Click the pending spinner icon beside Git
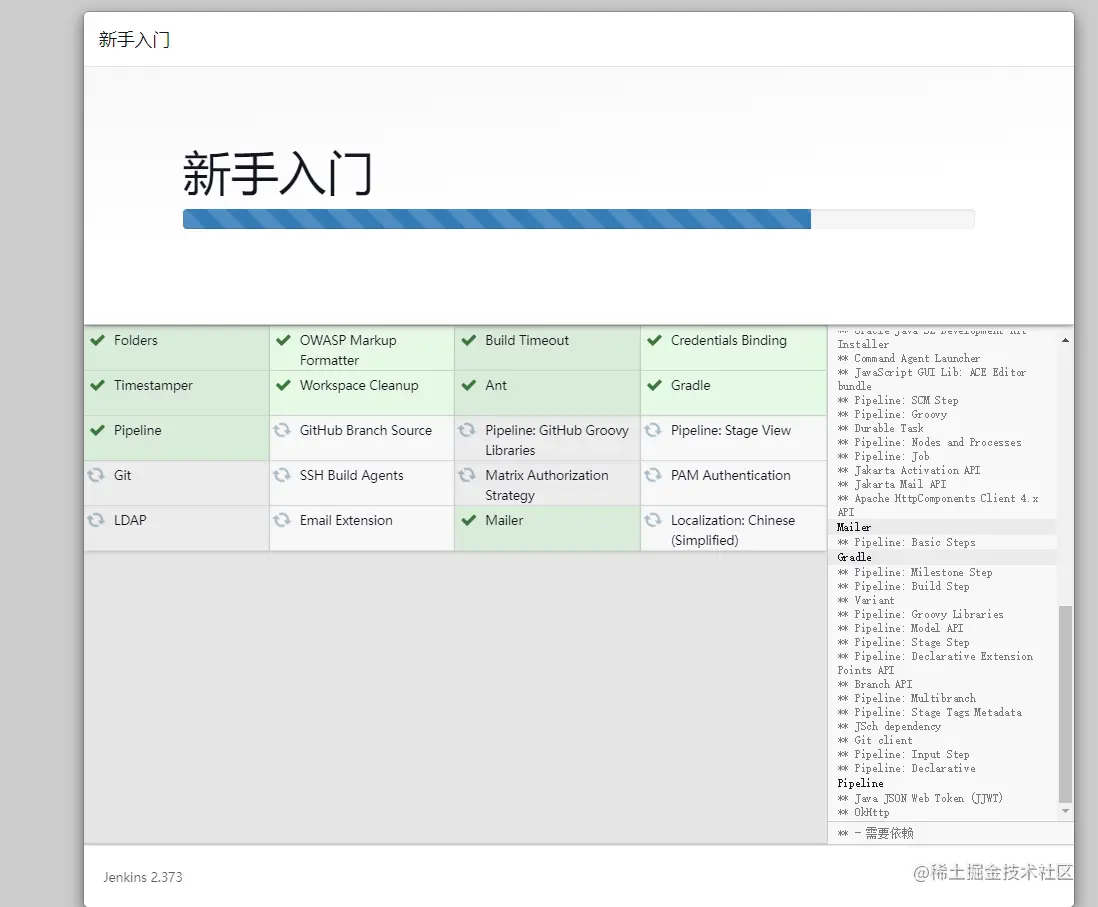The width and height of the screenshot is (1098, 907). 96,475
